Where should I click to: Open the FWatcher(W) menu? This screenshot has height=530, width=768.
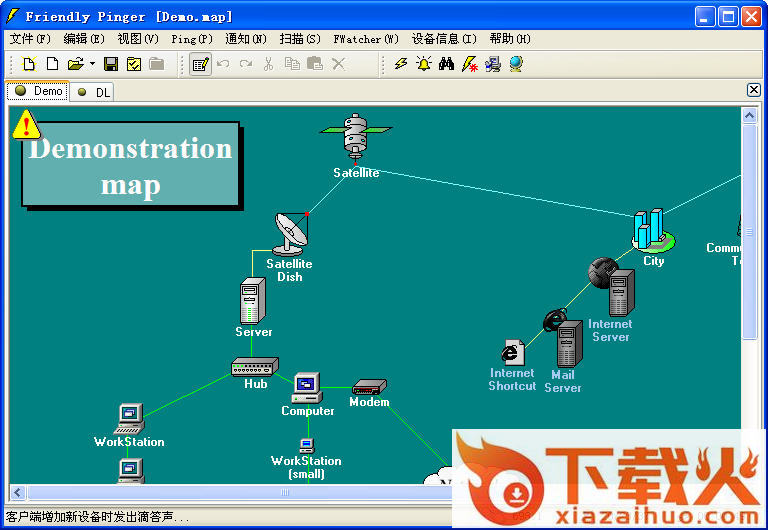366,39
